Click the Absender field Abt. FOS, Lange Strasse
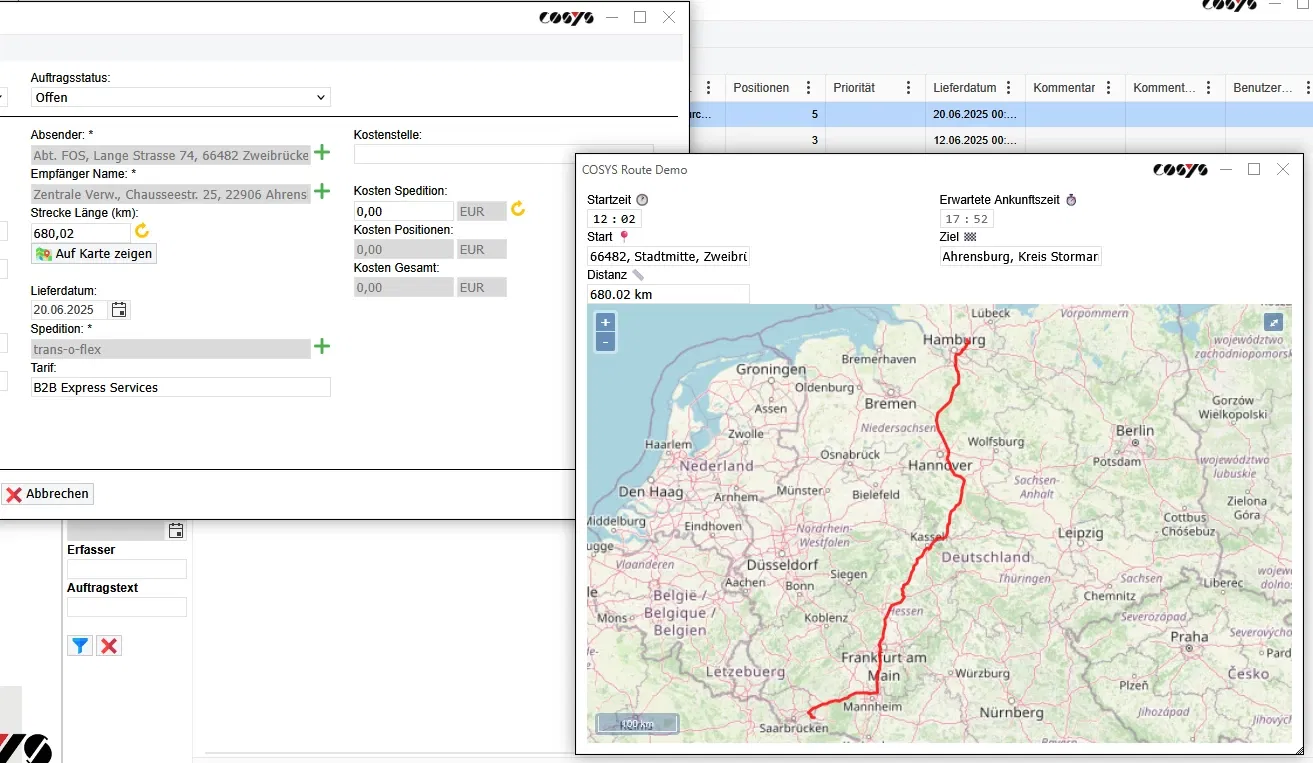 point(171,154)
